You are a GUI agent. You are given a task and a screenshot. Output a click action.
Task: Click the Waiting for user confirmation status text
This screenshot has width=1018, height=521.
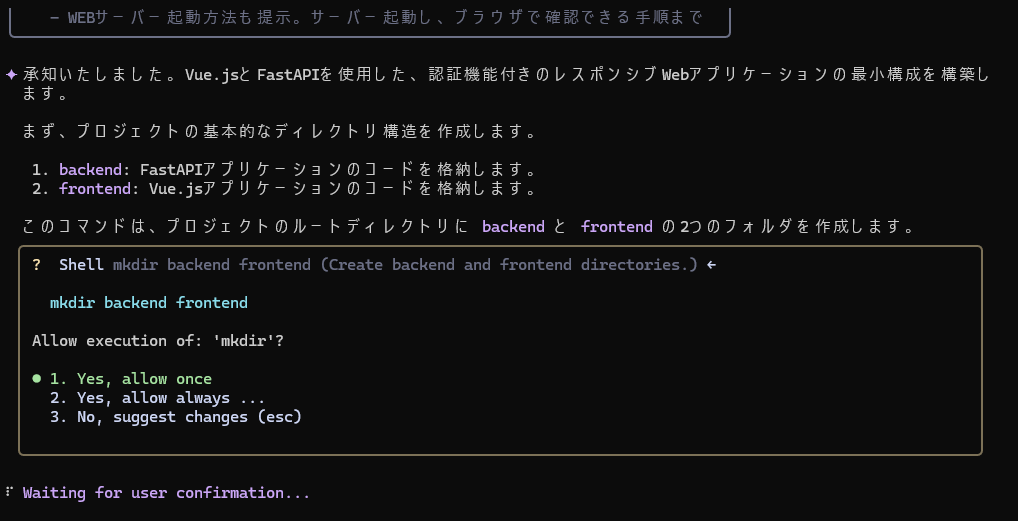point(167,493)
